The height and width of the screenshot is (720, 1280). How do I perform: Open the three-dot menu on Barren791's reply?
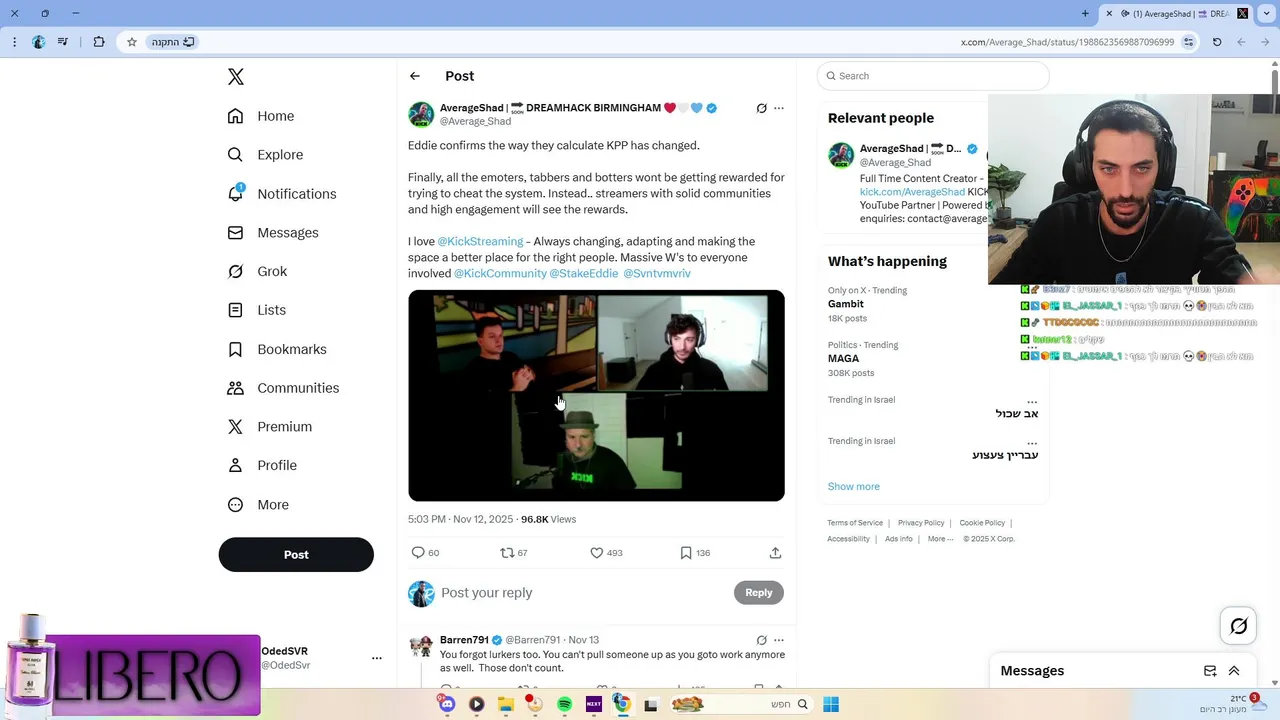tap(779, 640)
